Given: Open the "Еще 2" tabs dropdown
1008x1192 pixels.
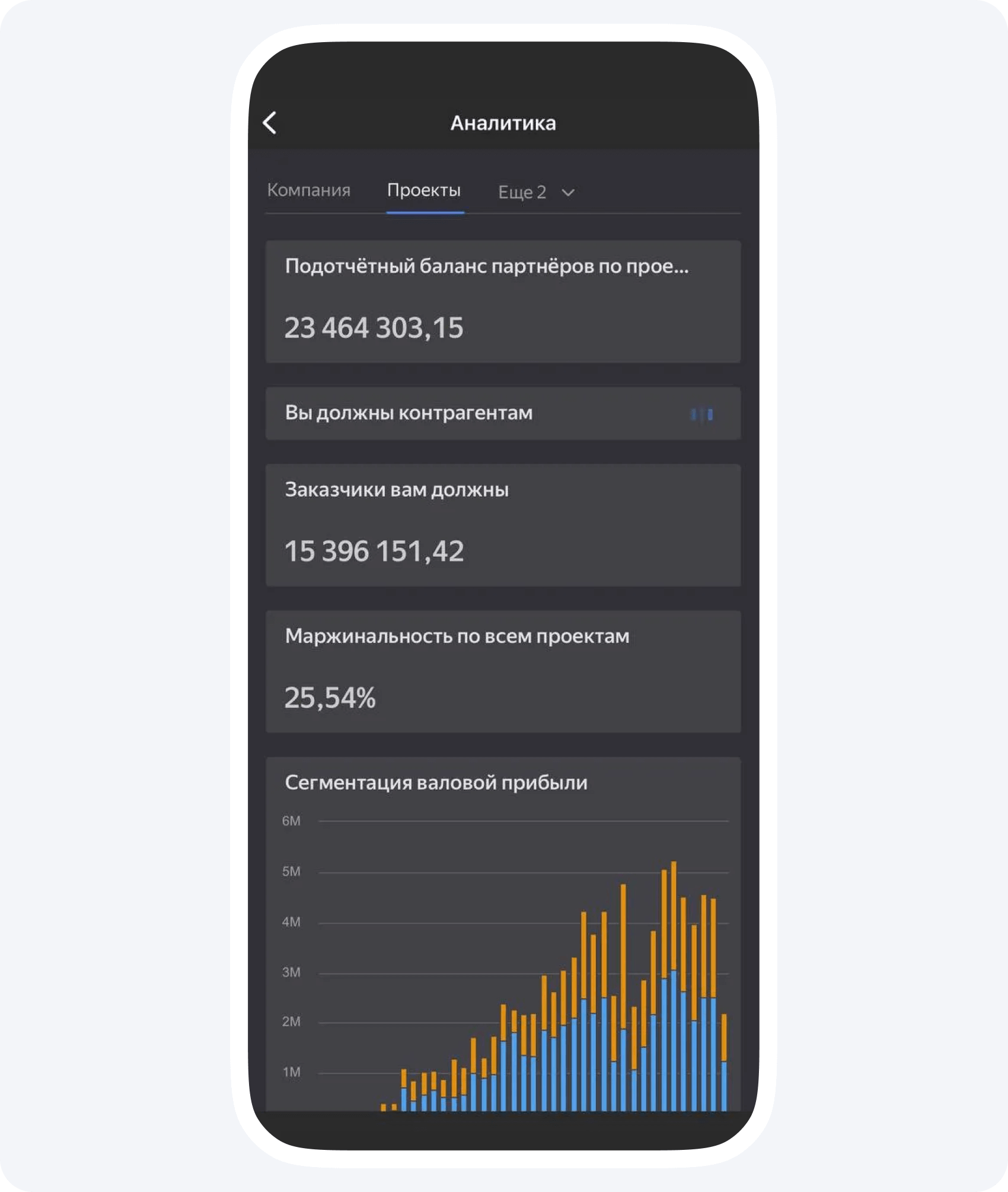Looking at the screenshot, I should point(522,192).
